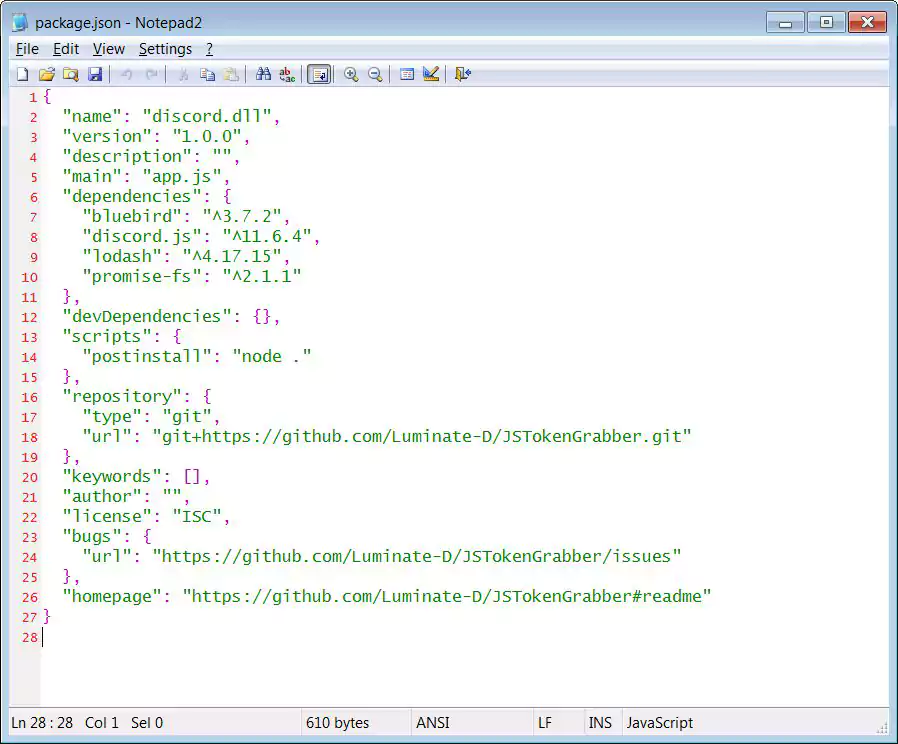Open the View menu

pos(109,49)
